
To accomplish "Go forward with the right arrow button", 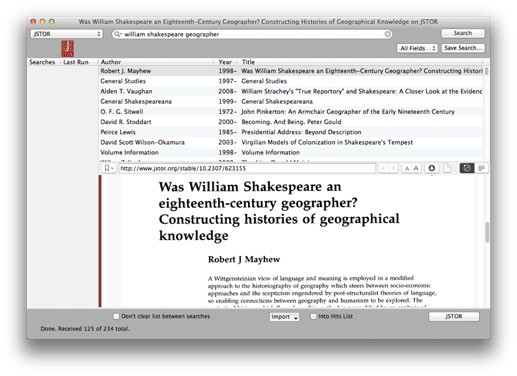I will [x=393, y=168].
